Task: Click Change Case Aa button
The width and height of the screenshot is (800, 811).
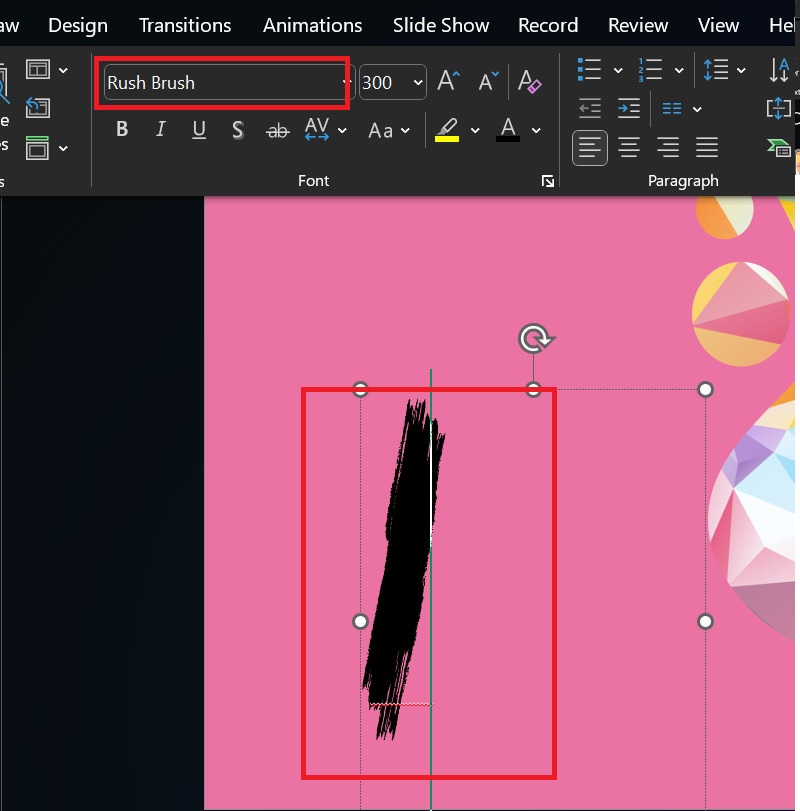Action: pos(381,130)
